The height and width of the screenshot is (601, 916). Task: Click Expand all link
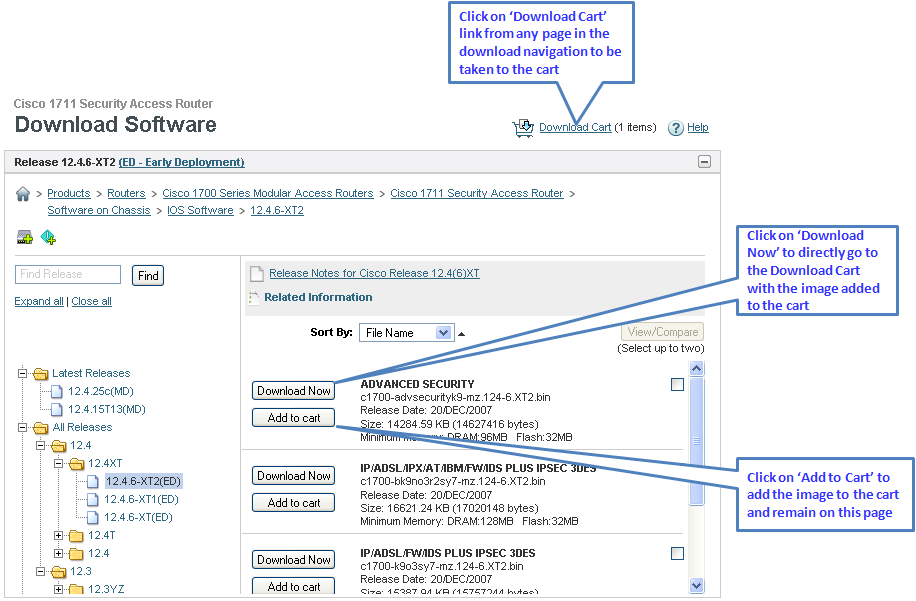click(x=39, y=301)
